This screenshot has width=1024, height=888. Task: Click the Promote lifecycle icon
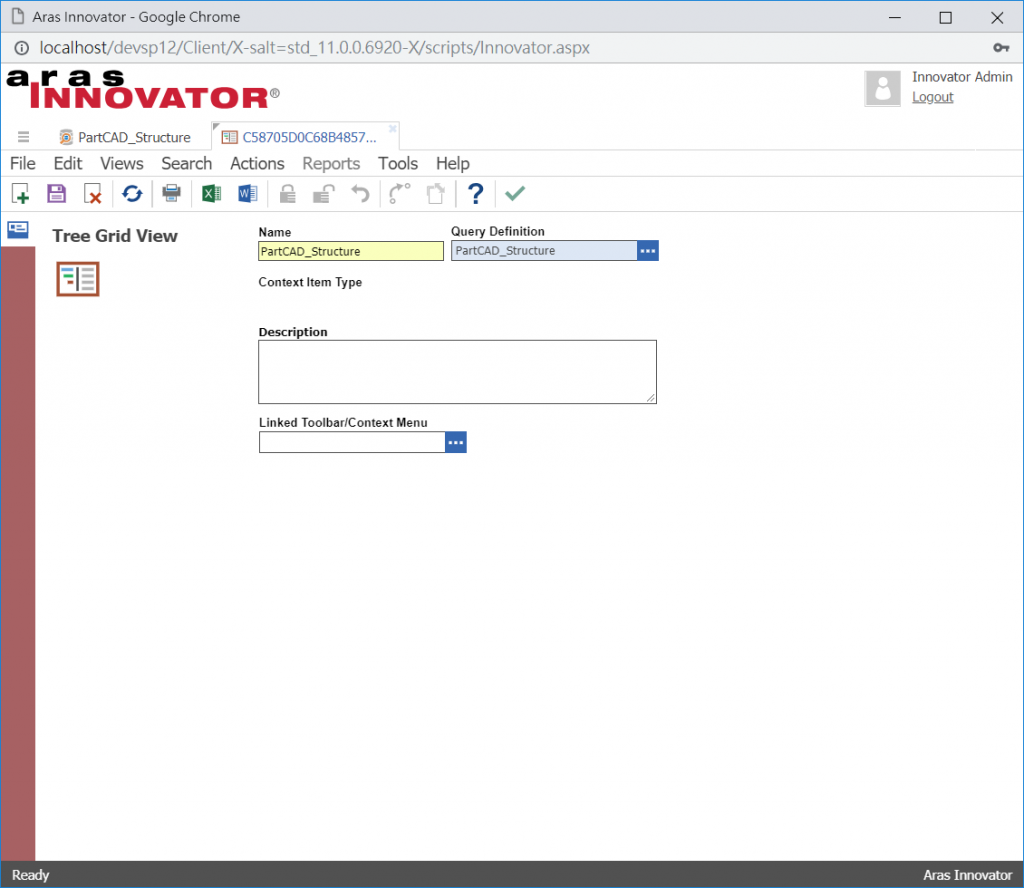(399, 194)
